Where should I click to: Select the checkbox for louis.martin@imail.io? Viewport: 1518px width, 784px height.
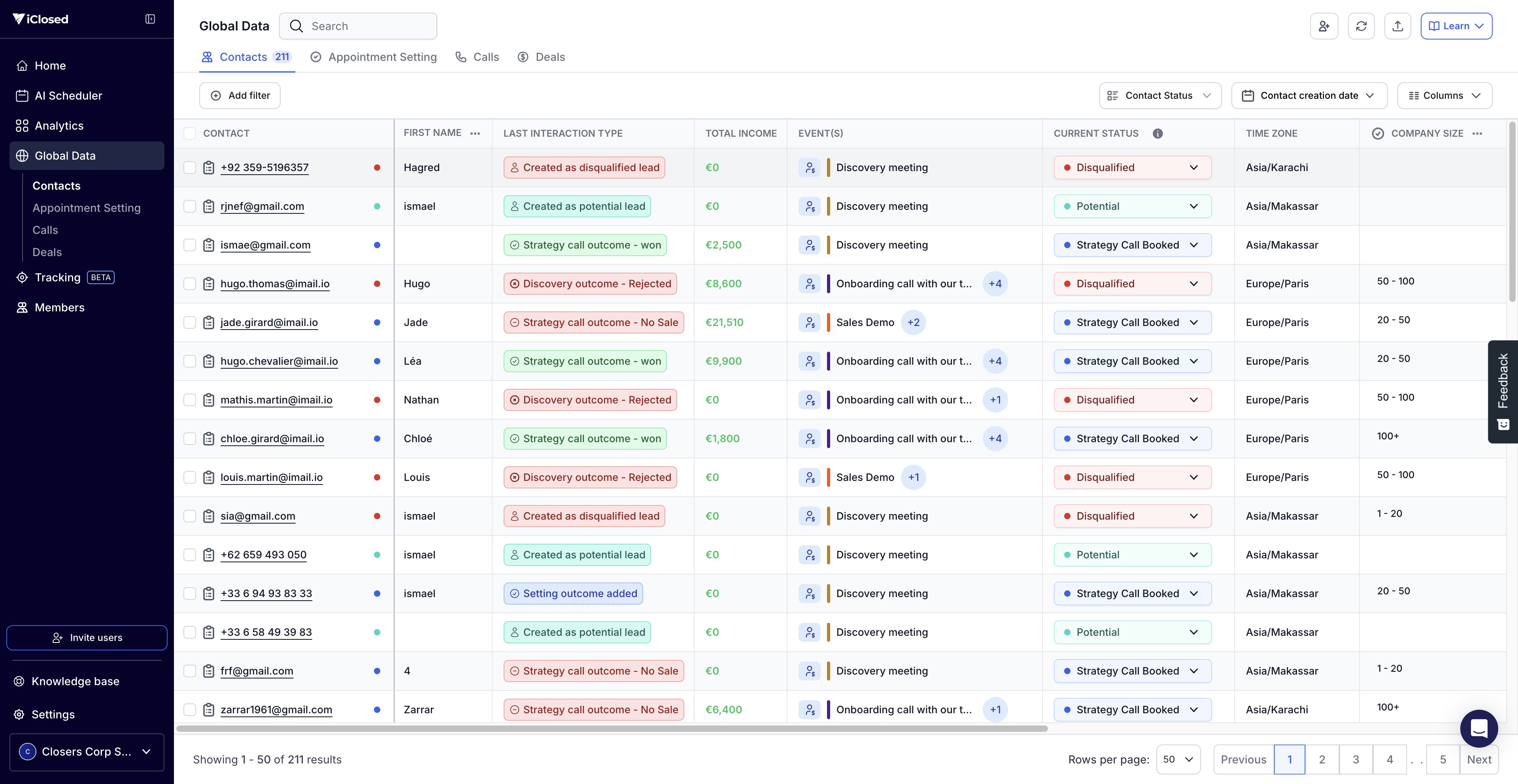click(190, 477)
